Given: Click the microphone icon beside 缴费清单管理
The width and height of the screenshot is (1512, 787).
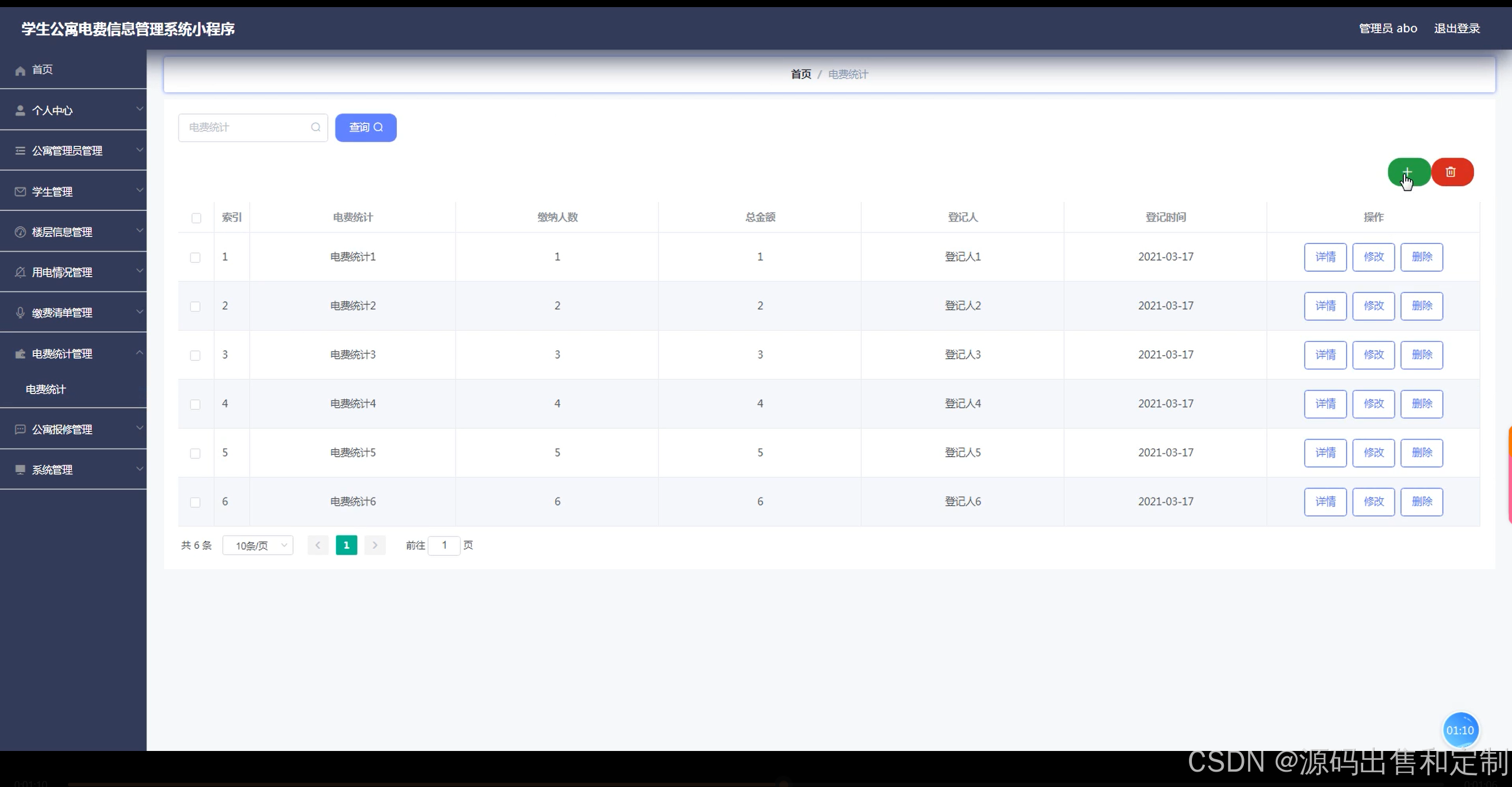Looking at the screenshot, I should point(20,313).
